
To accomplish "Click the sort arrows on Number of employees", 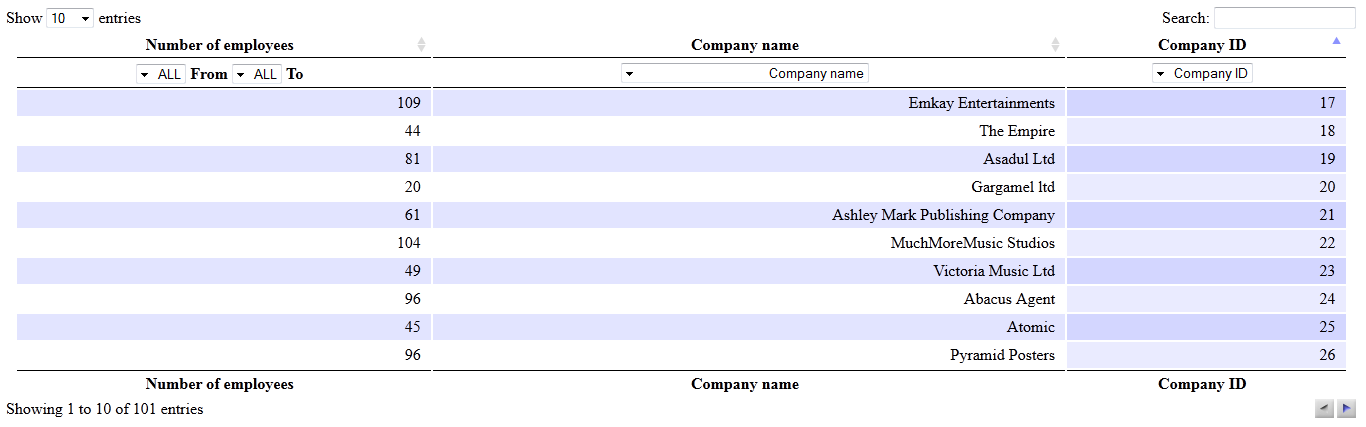I will [421, 45].
